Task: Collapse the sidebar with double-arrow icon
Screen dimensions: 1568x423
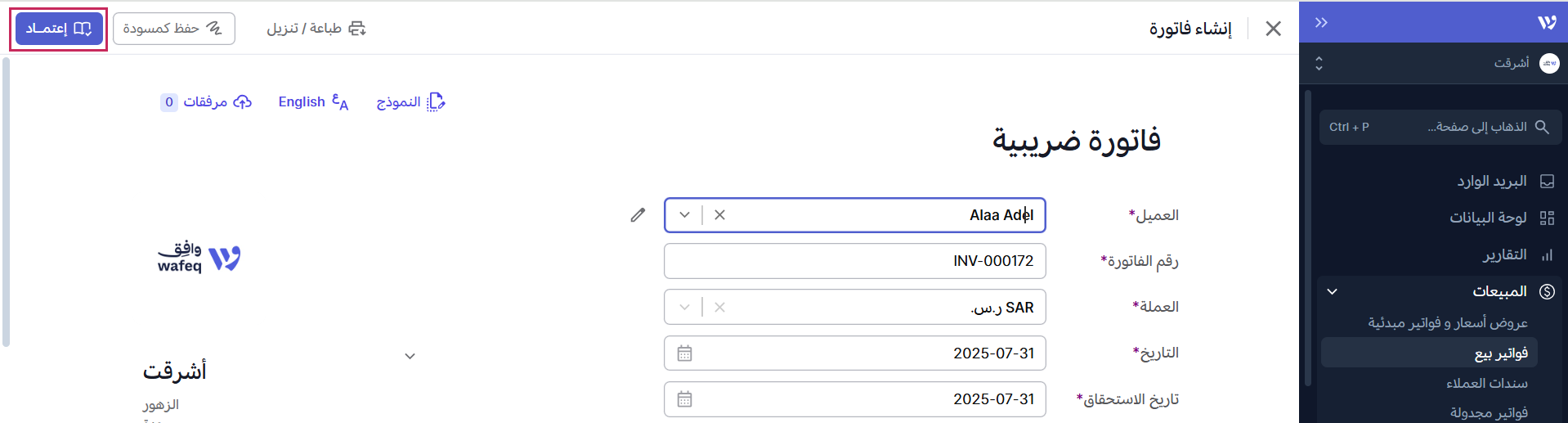Action: (x=1321, y=23)
